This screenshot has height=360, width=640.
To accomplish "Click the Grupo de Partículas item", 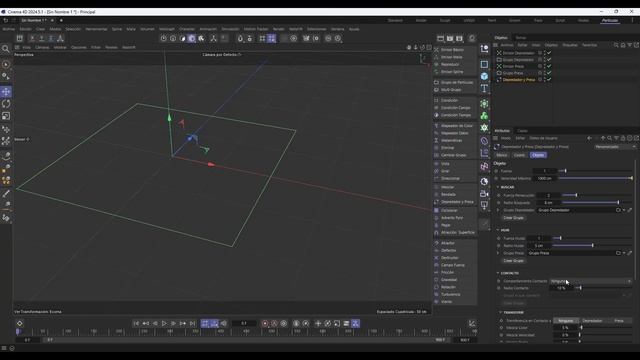I will point(456,82).
